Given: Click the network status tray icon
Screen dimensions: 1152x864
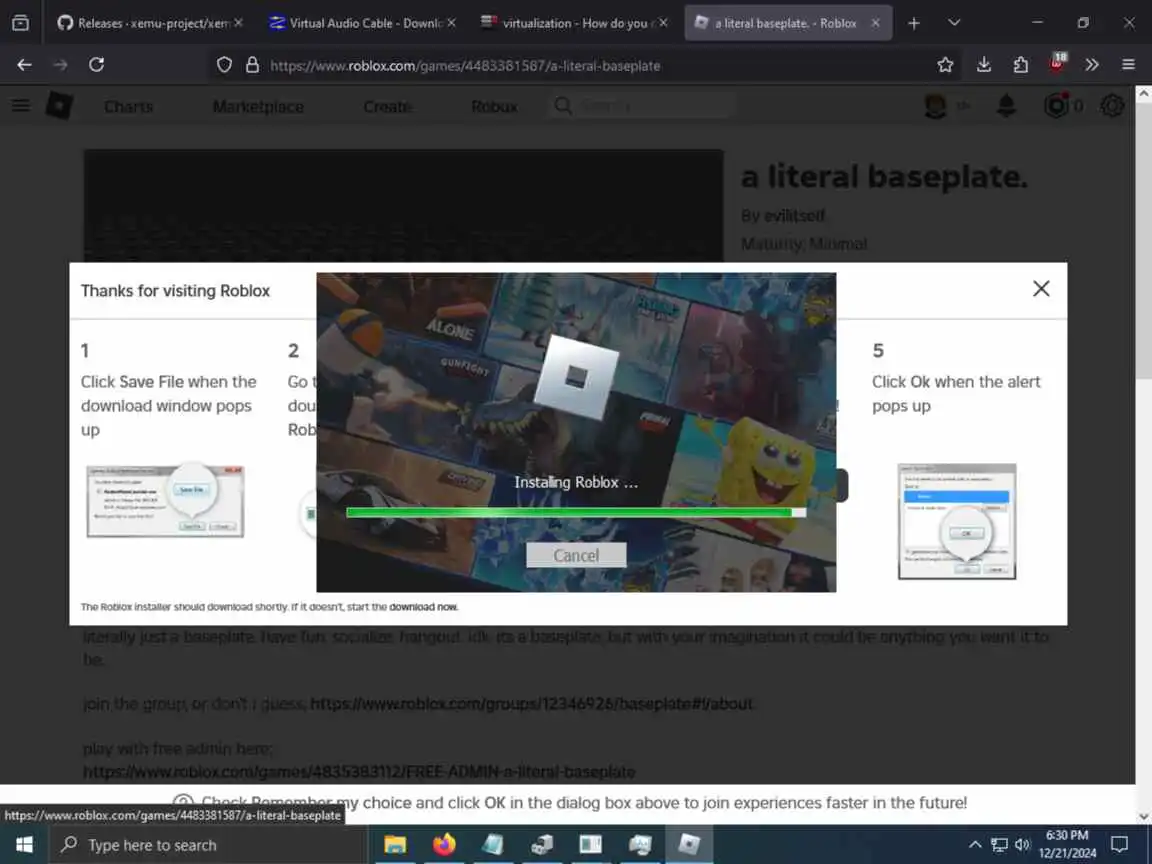Looking at the screenshot, I should 999,844.
